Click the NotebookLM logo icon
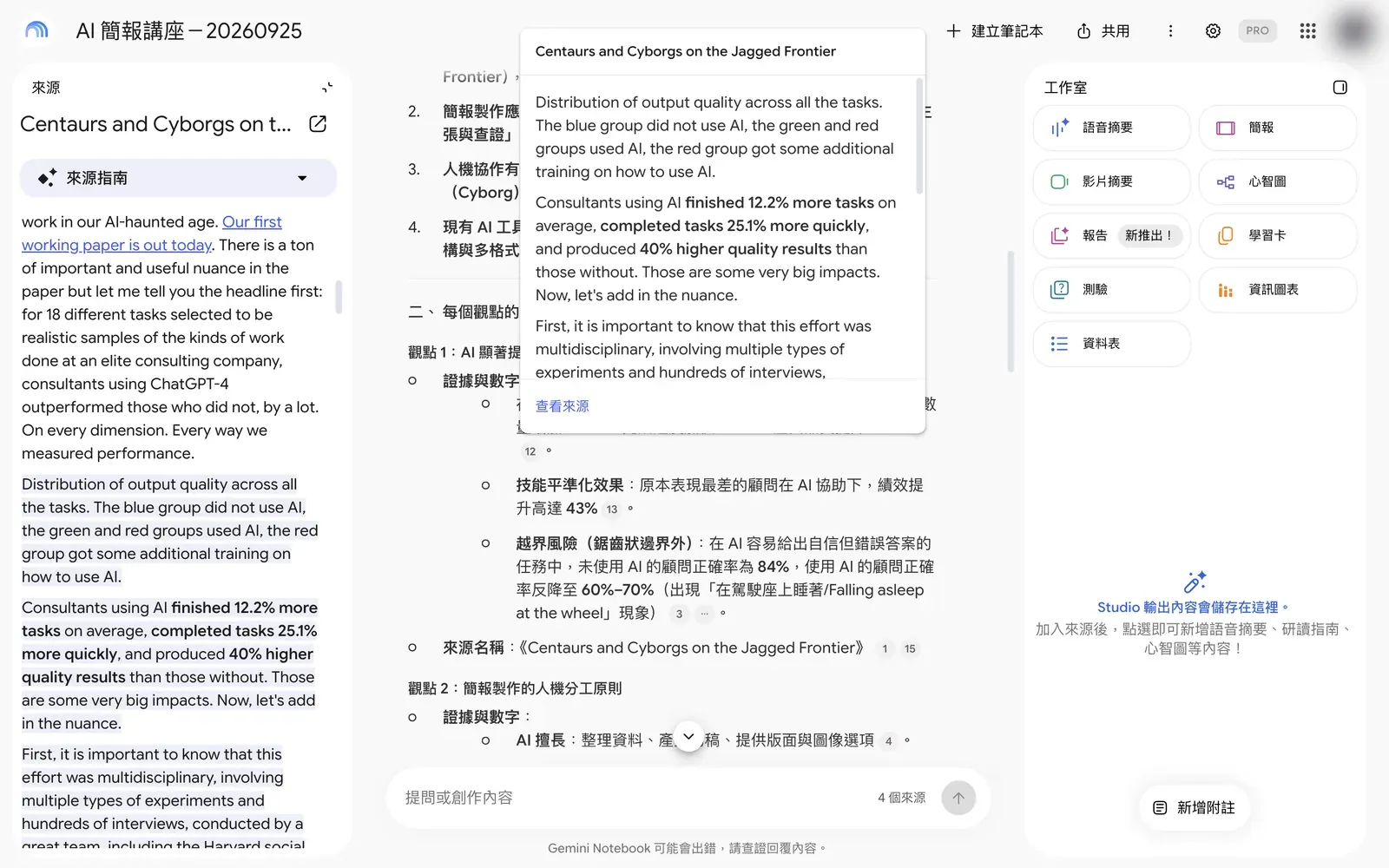Viewport: 1389px width, 868px height. coord(36,30)
